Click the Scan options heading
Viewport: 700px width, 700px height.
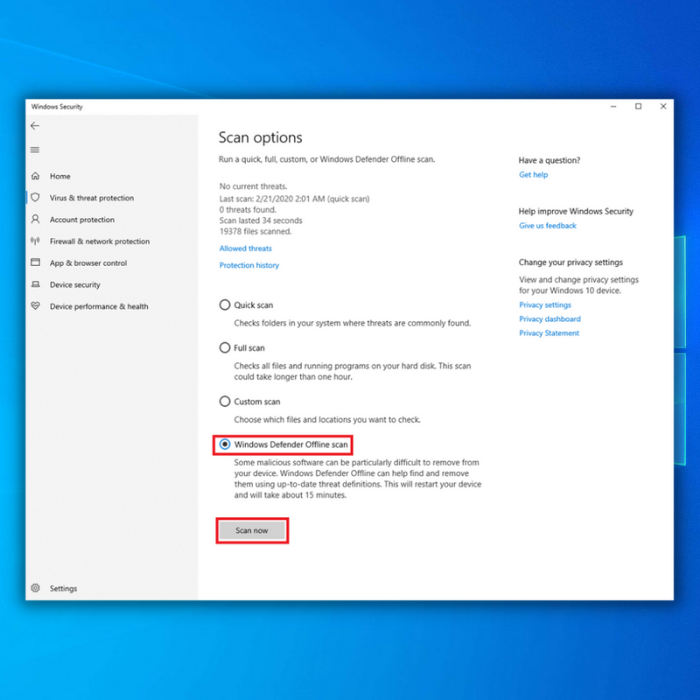point(260,138)
